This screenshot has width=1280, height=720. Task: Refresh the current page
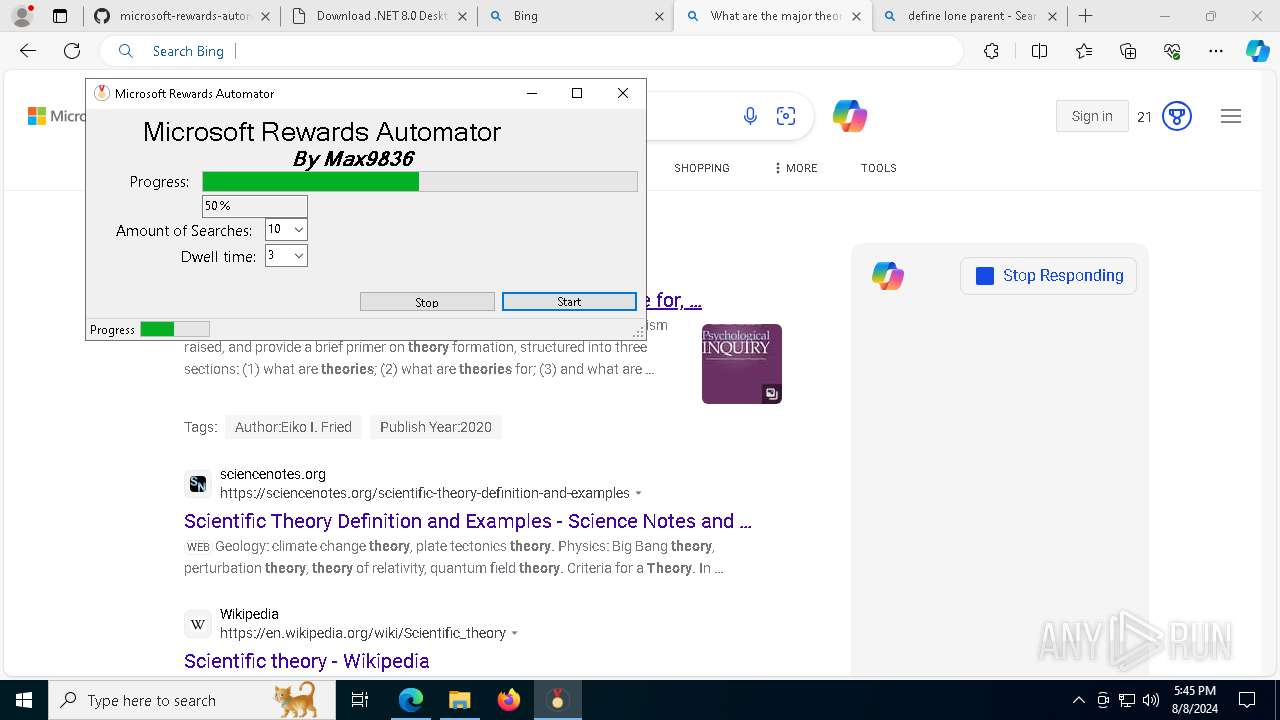click(x=72, y=51)
